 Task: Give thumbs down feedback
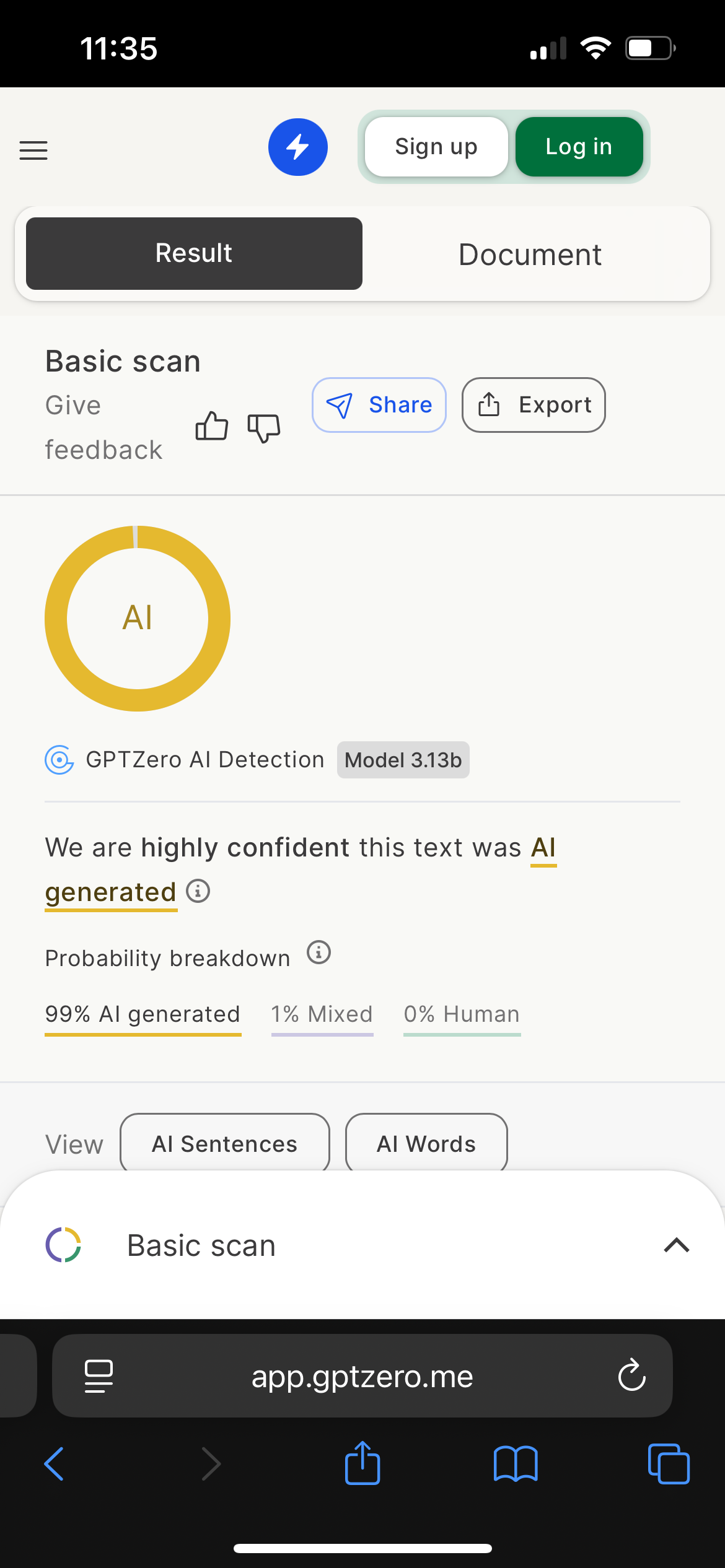coord(264,427)
